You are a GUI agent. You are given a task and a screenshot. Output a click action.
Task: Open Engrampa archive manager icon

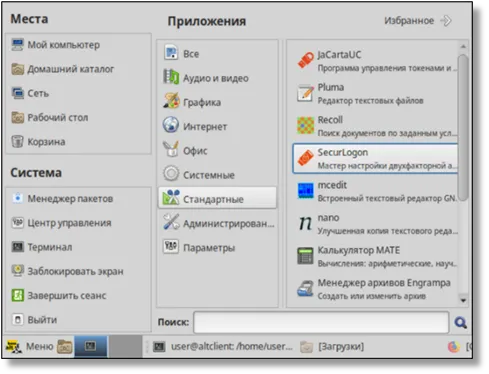305,289
